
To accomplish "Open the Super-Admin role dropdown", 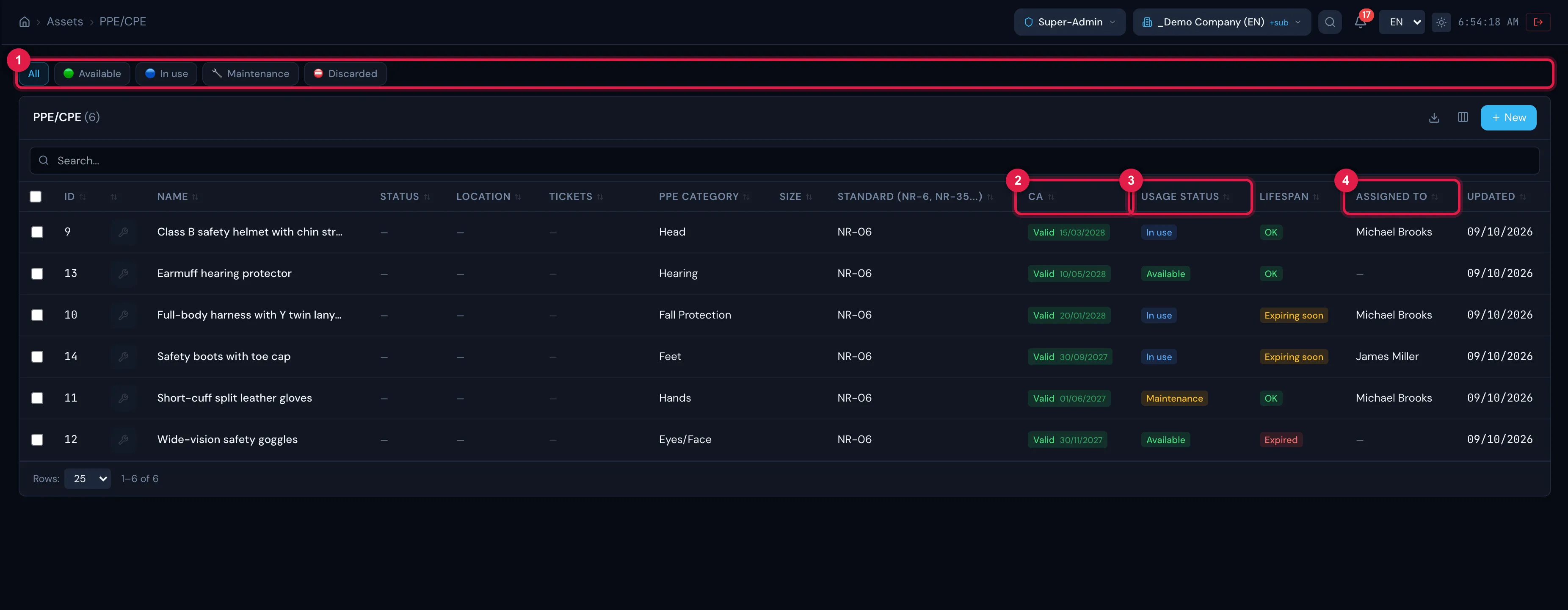I will pyautogui.click(x=1069, y=22).
